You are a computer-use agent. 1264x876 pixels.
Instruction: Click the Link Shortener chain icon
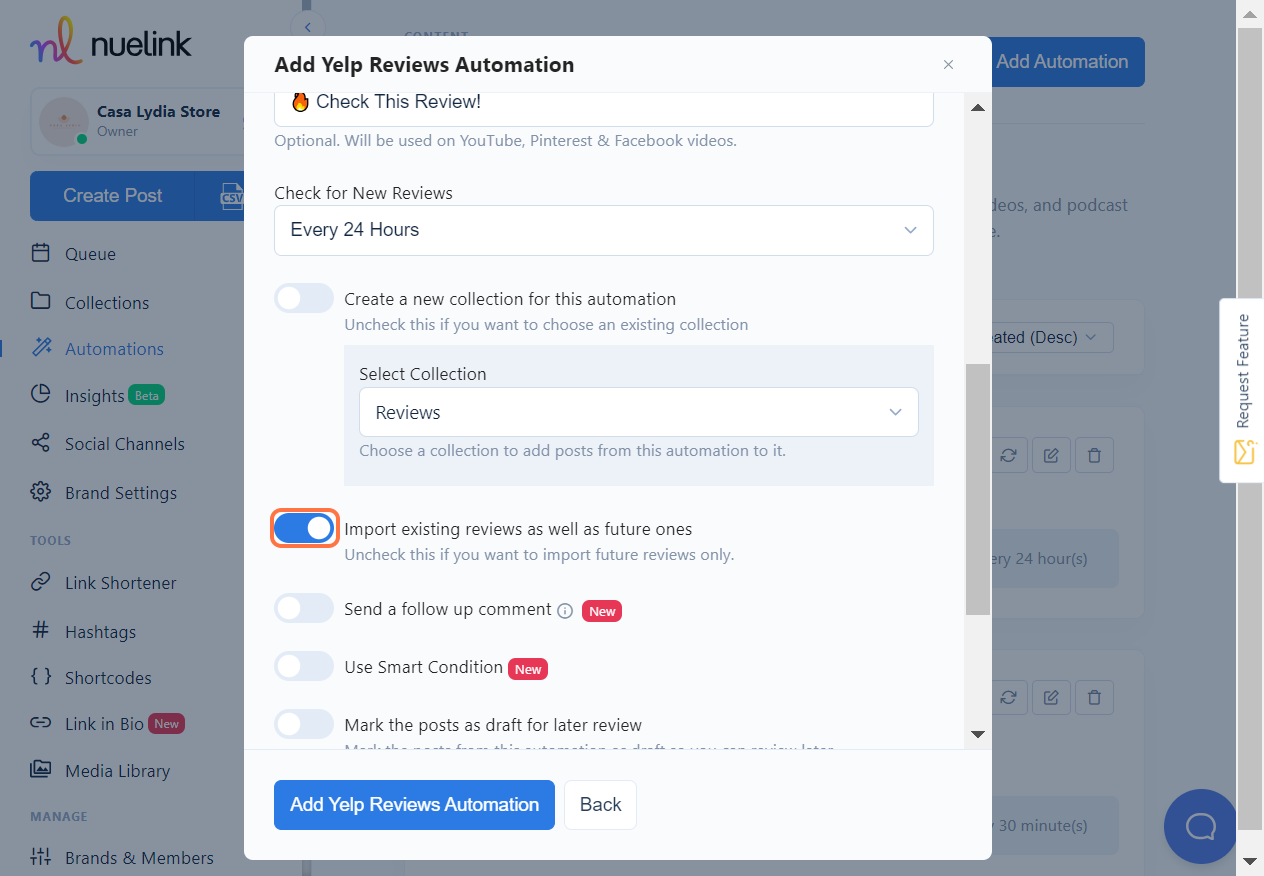tap(40, 582)
